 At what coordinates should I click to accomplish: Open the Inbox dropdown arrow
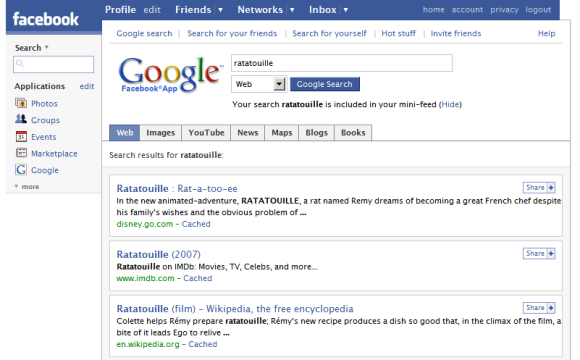coord(346,10)
